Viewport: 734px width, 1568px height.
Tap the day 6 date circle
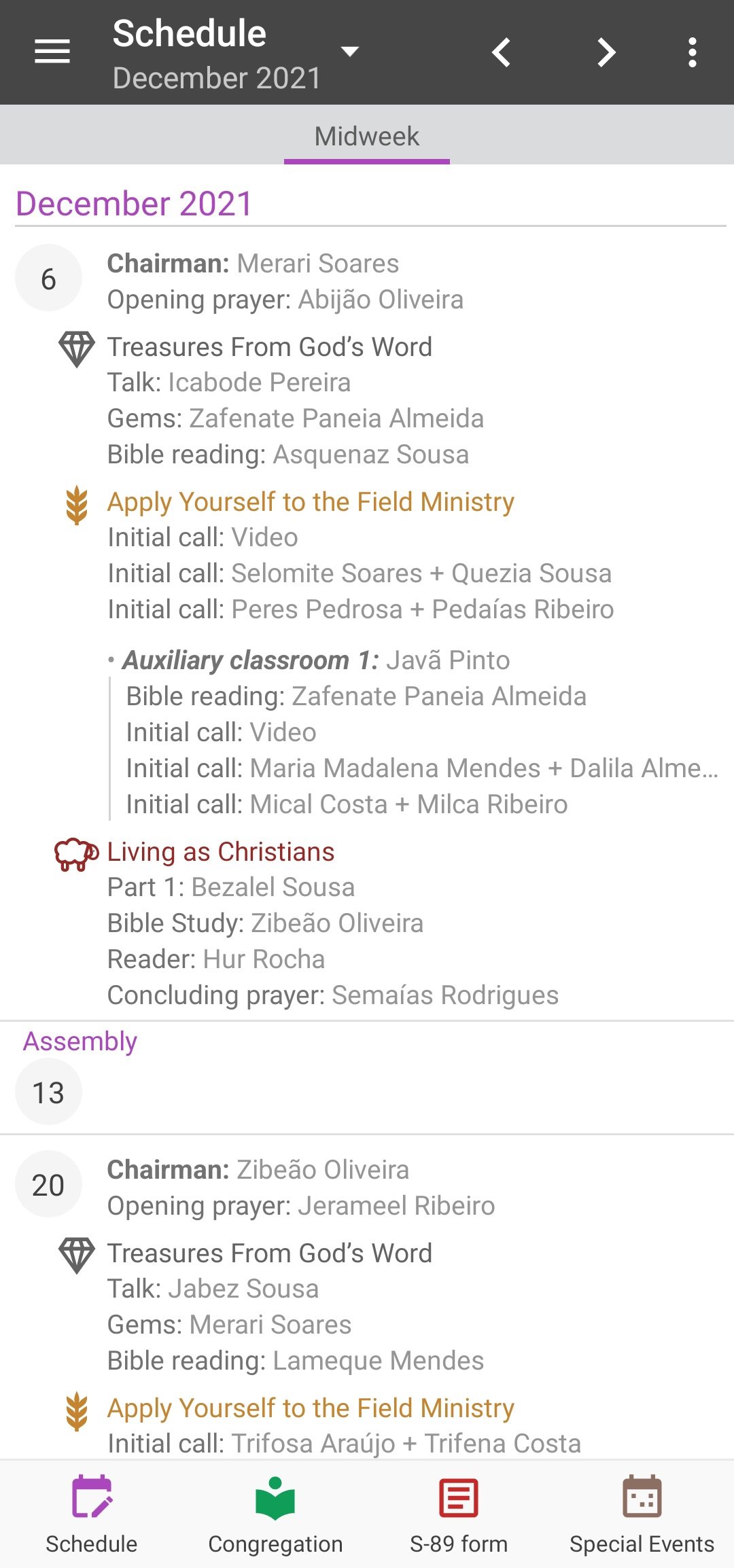tap(48, 279)
